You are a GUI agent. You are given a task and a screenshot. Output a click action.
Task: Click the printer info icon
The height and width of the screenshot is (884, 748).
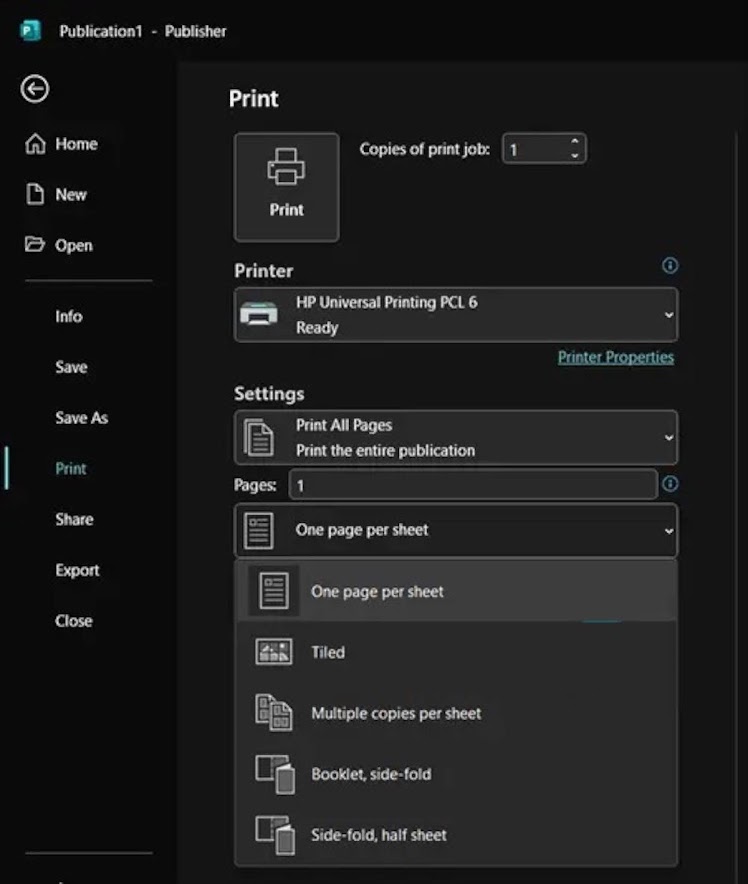[670, 265]
